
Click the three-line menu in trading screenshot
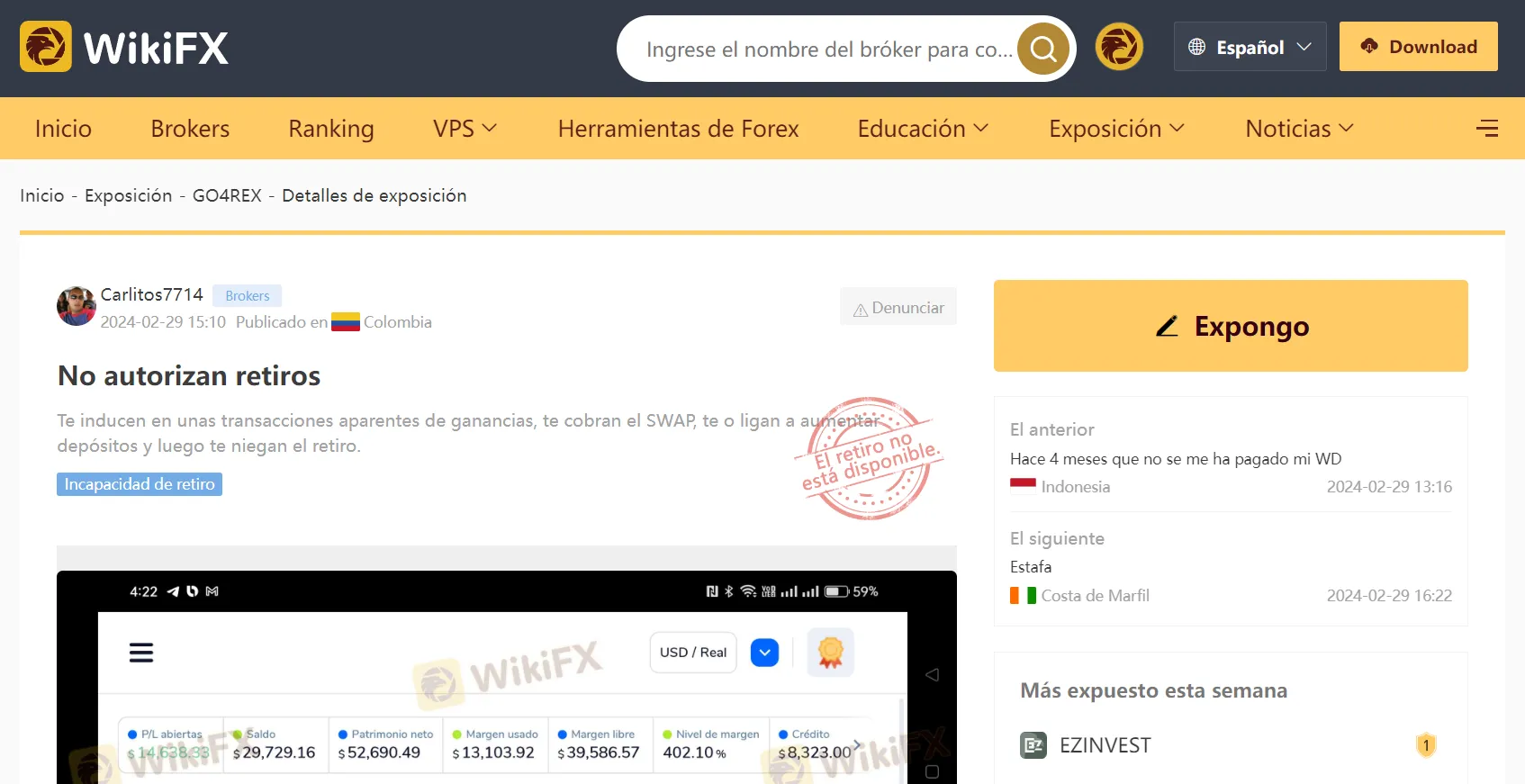141,653
